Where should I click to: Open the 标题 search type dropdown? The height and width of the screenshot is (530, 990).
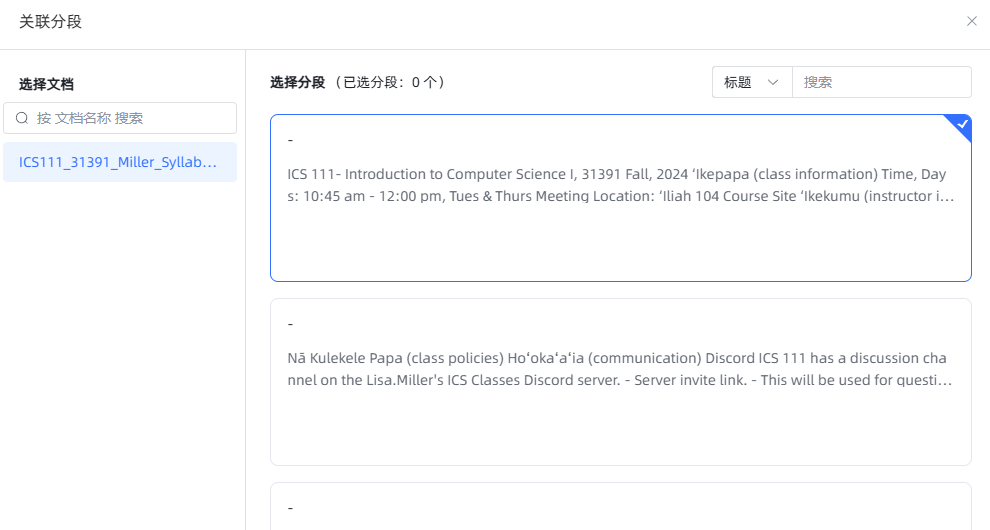[751, 82]
